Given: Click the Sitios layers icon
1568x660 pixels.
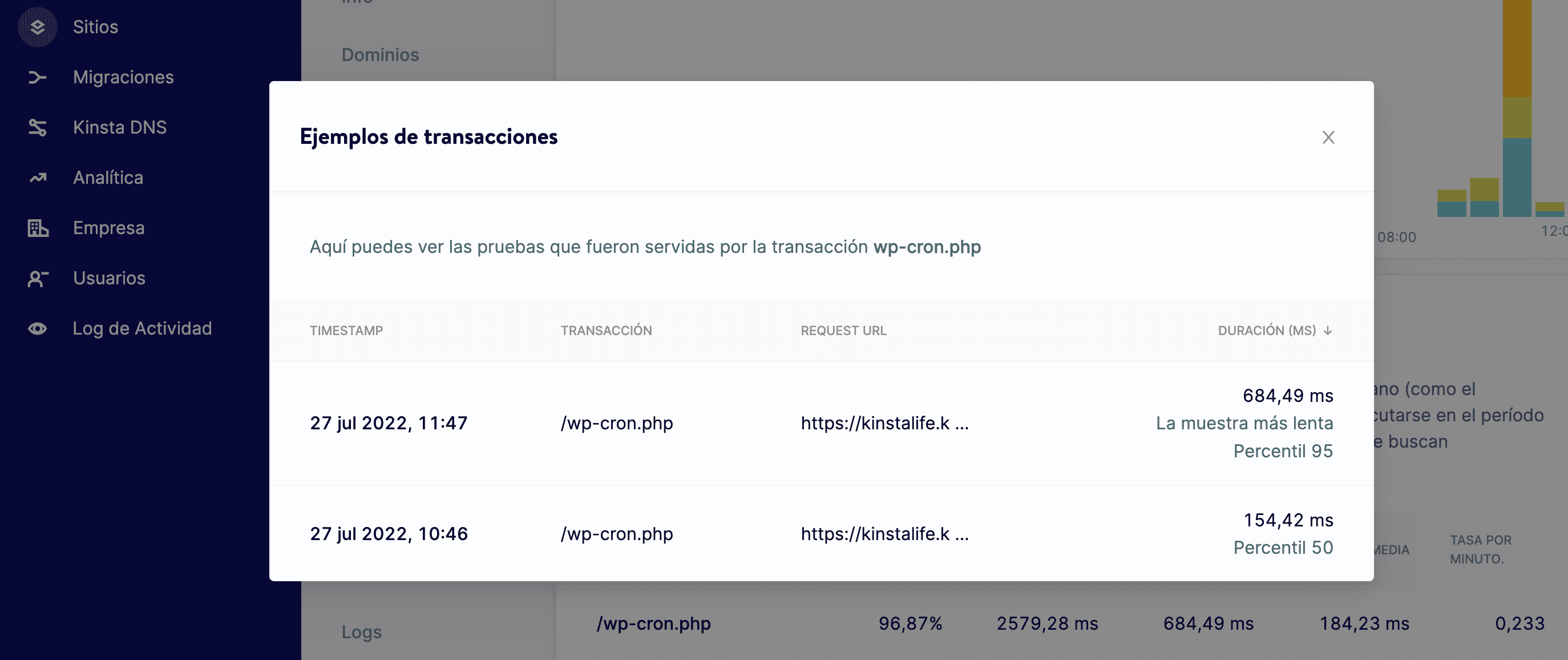Looking at the screenshot, I should 37,27.
